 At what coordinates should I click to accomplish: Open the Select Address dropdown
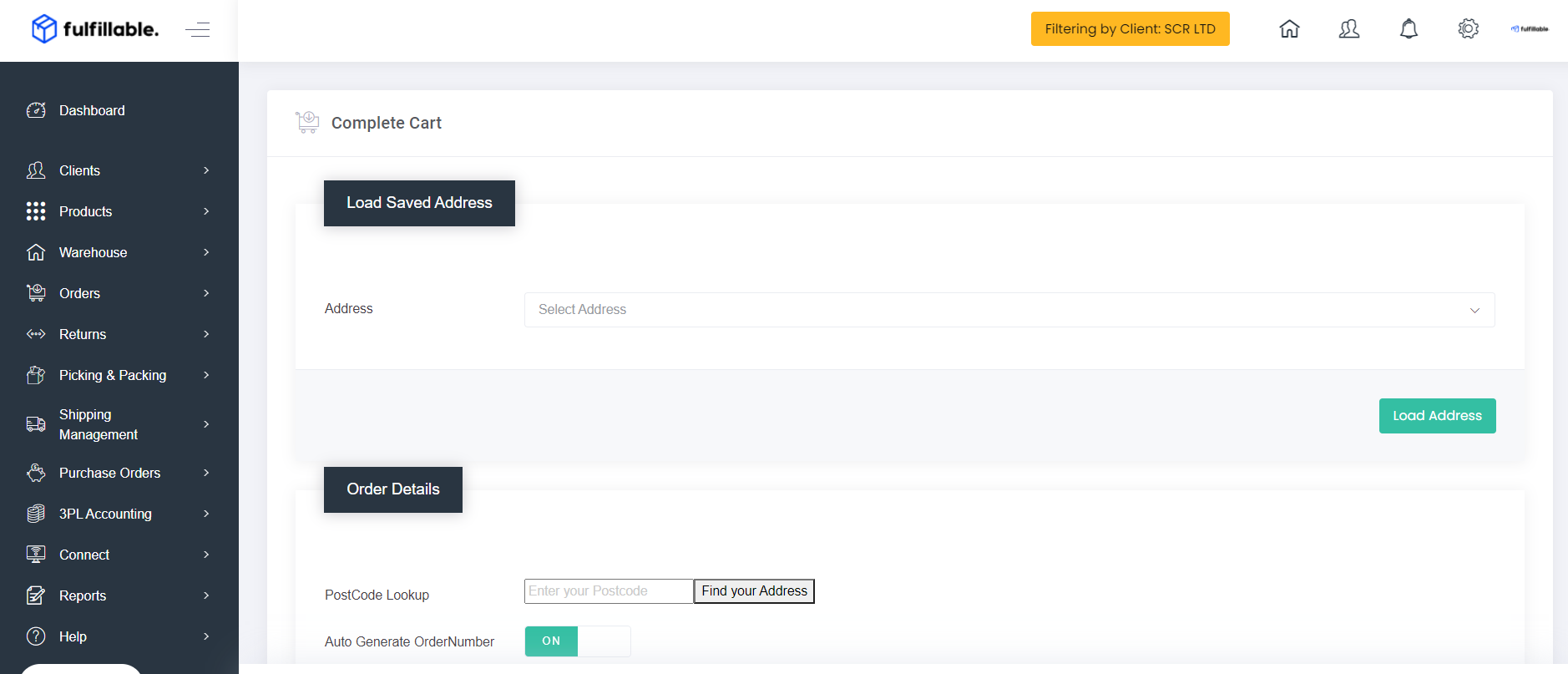point(1009,310)
